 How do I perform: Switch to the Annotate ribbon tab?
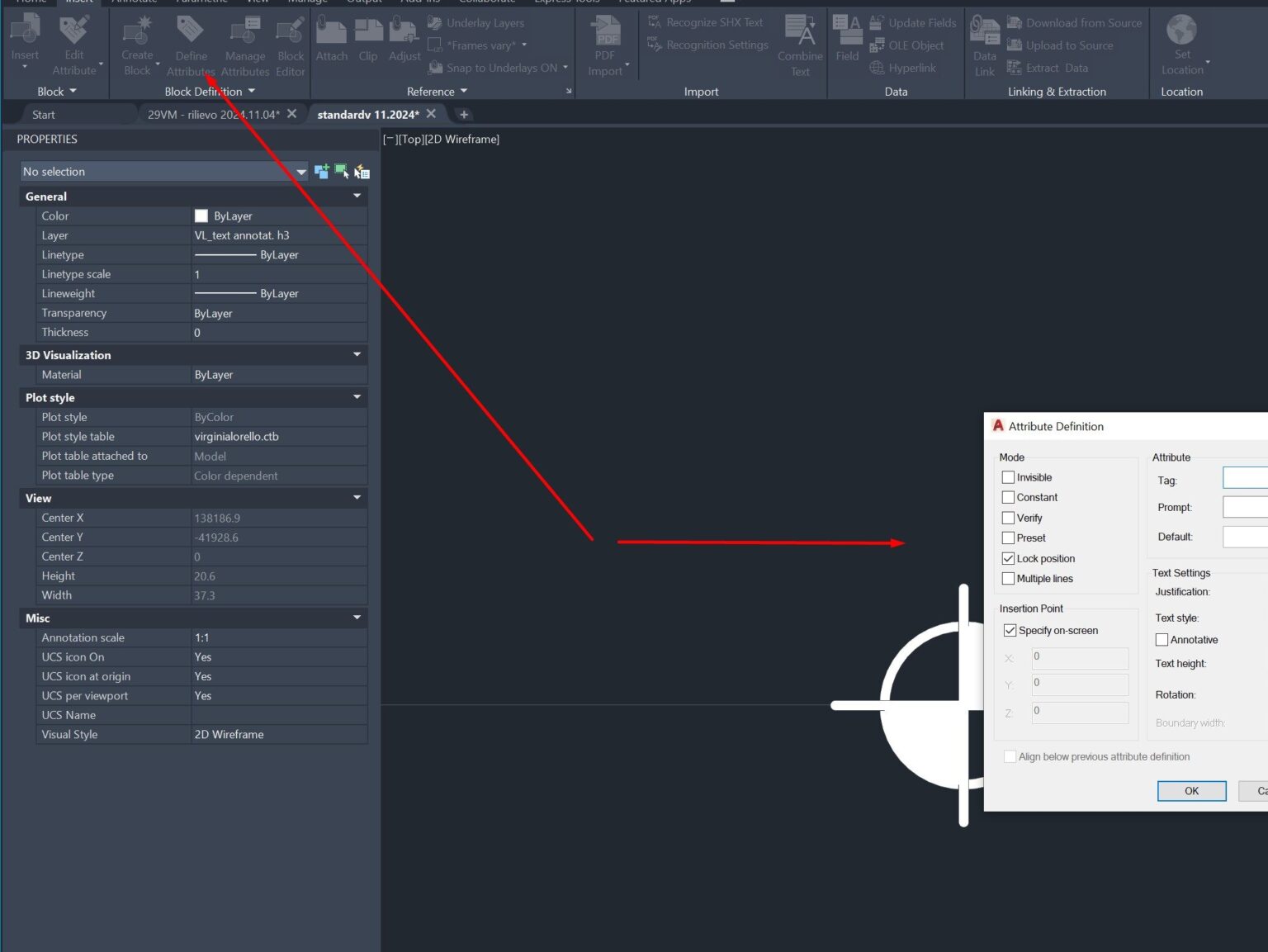coord(135,2)
